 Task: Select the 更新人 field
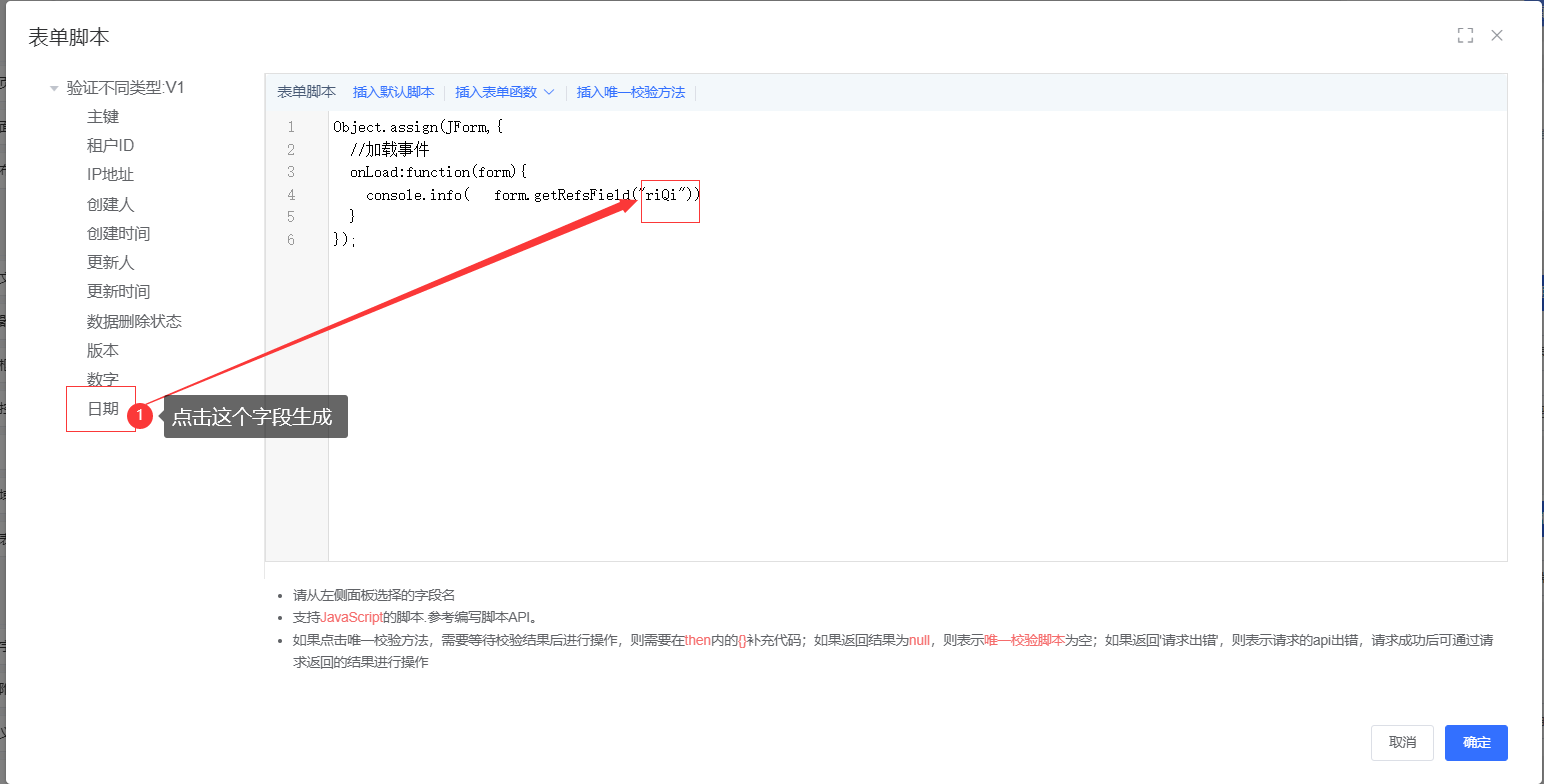pyautogui.click(x=110, y=262)
